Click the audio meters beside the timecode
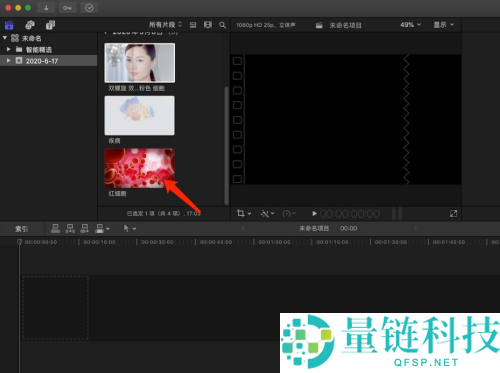This screenshot has width=500, height=373. [397, 214]
